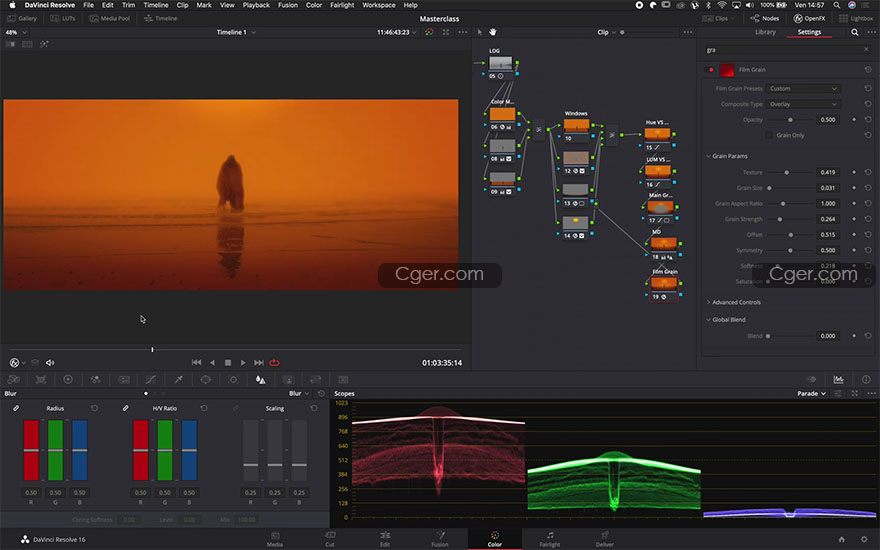
Task: Select the pointer tool in node editor
Action: pyautogui.click(x=480, y=32)
